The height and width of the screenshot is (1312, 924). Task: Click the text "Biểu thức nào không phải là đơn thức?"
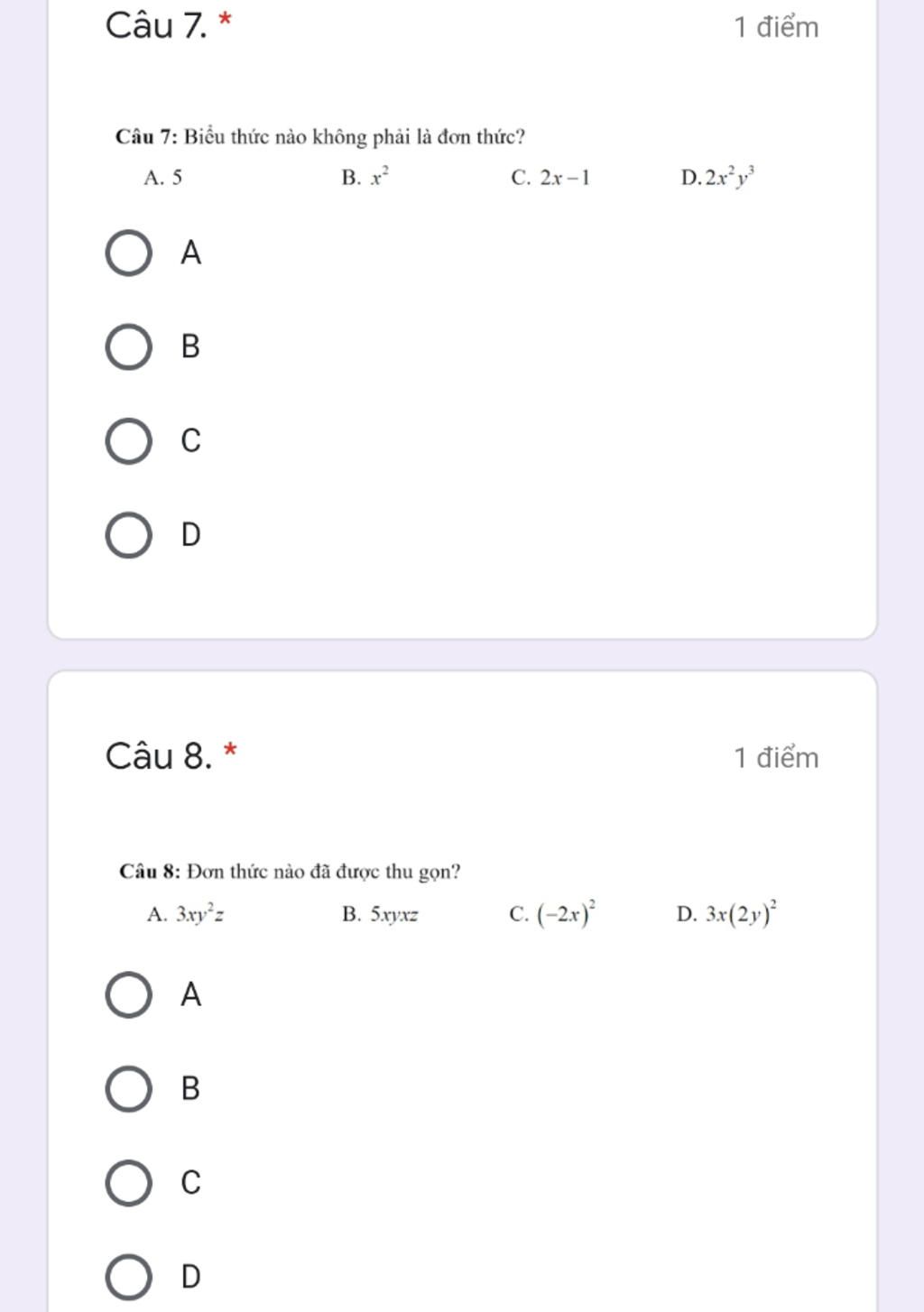click(355, 137)
